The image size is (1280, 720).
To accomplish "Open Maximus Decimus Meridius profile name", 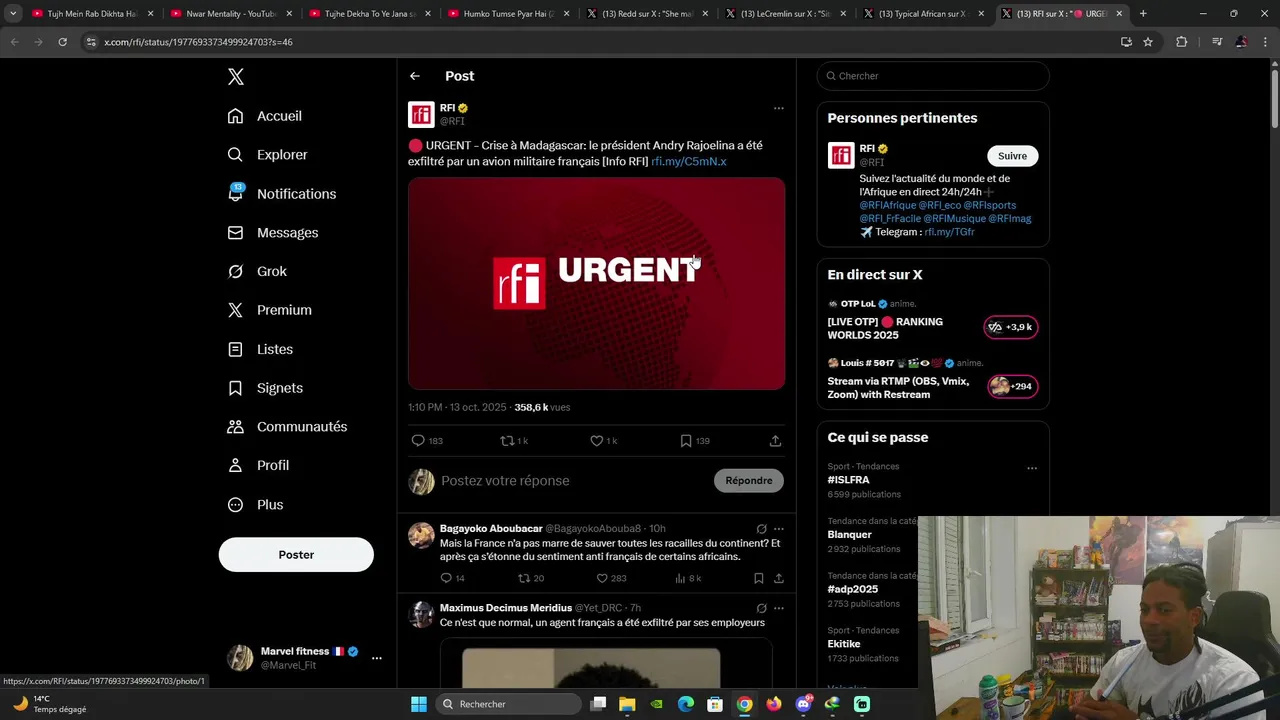I will [506, 608].
